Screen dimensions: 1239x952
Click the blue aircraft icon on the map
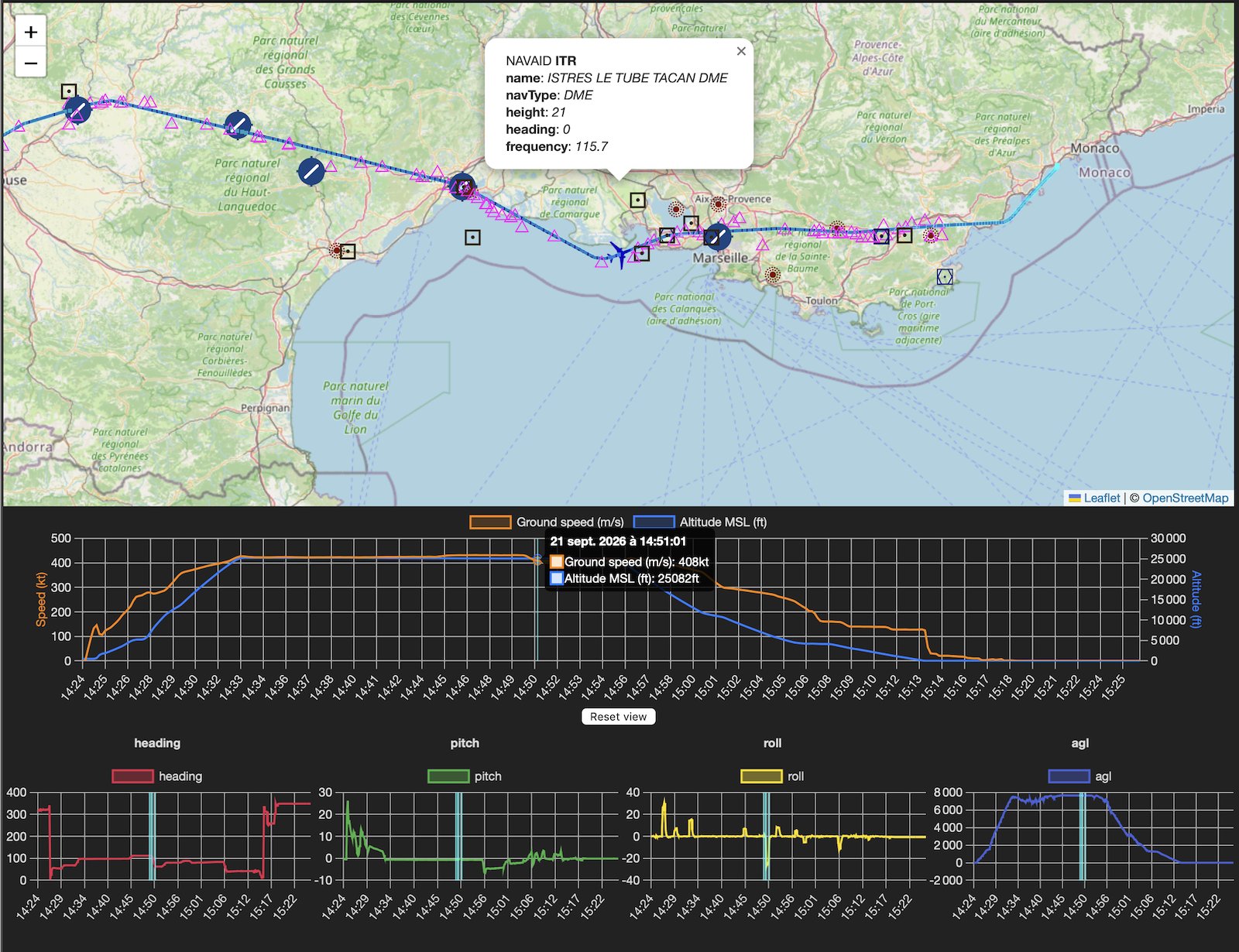coord(619,254)
